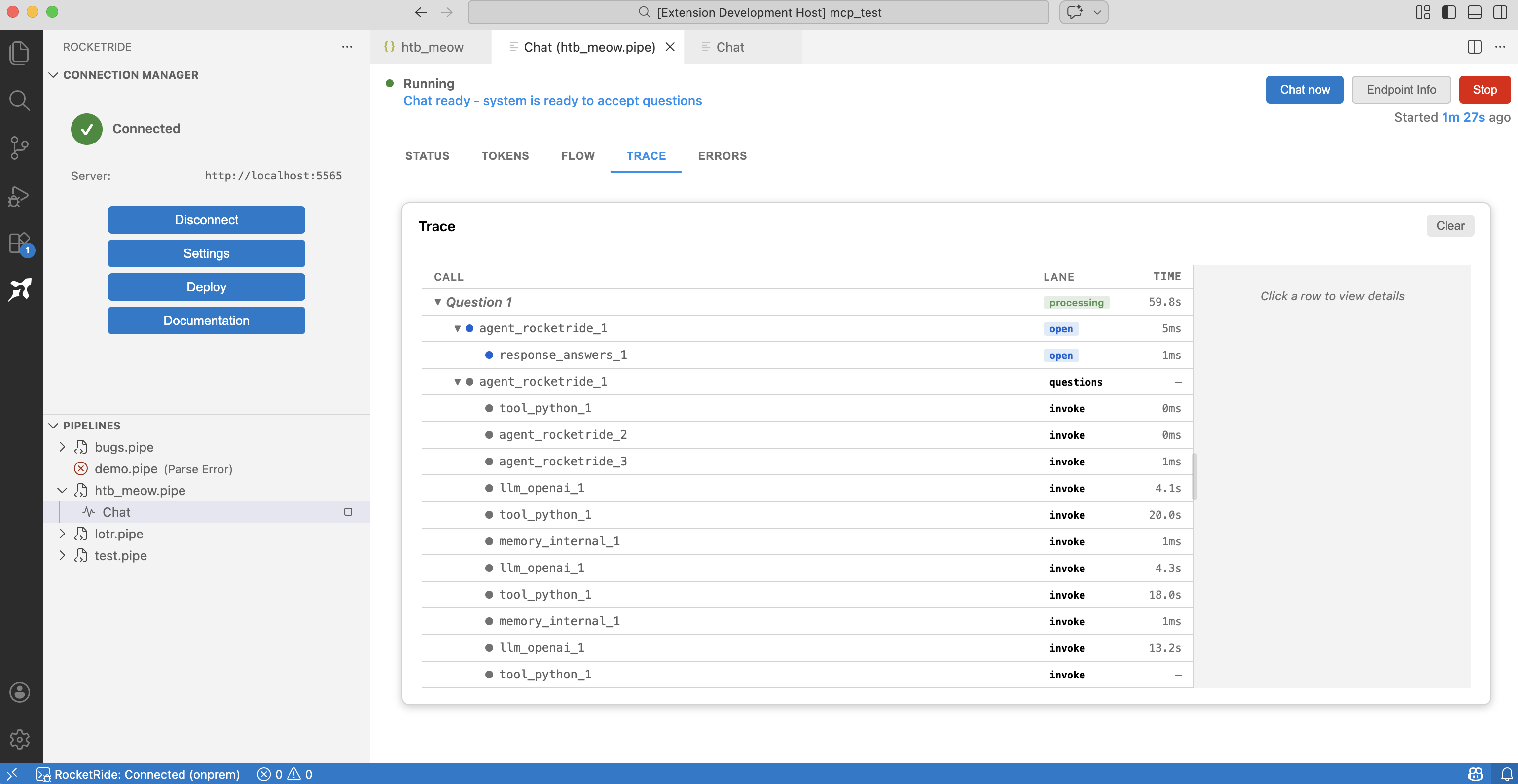The height and width of the screenshot is (784, 1518).
Task: Click the Disconnect button
Action: tap(206, 220)
